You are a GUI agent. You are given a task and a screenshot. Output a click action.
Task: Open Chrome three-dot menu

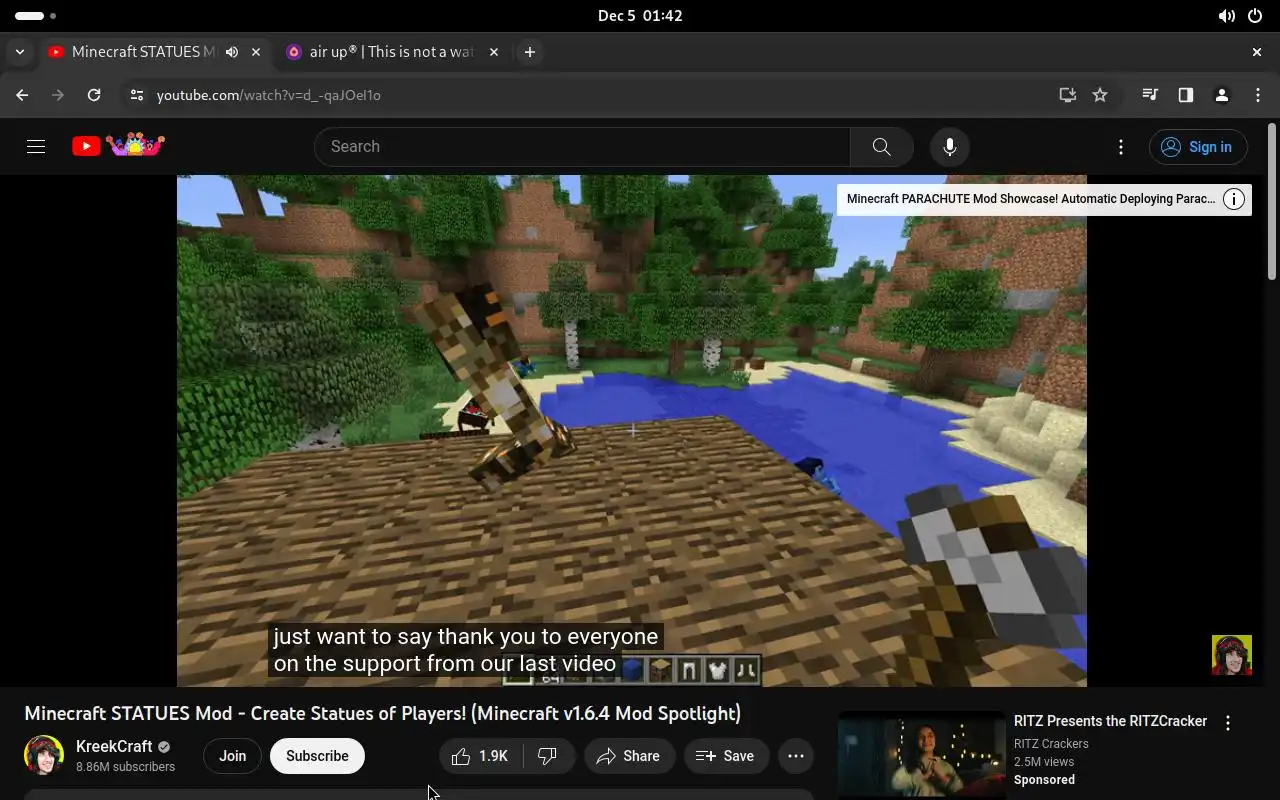[x=1258, y=95]
